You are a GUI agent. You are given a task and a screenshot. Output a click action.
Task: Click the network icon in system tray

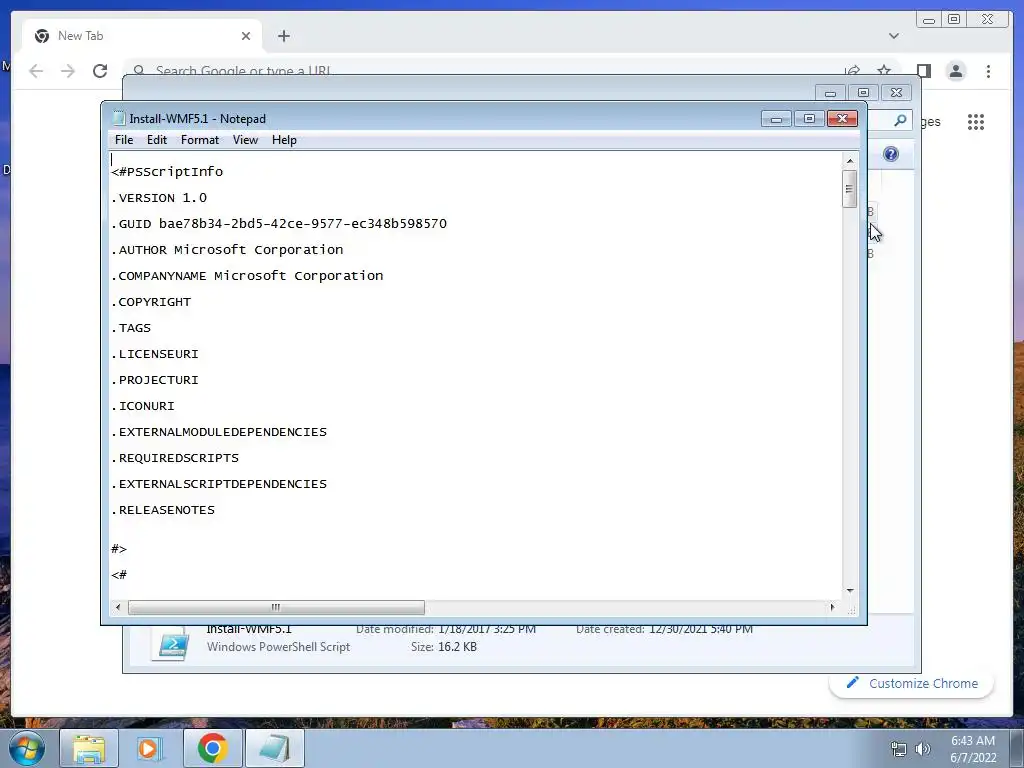point(899,749)
